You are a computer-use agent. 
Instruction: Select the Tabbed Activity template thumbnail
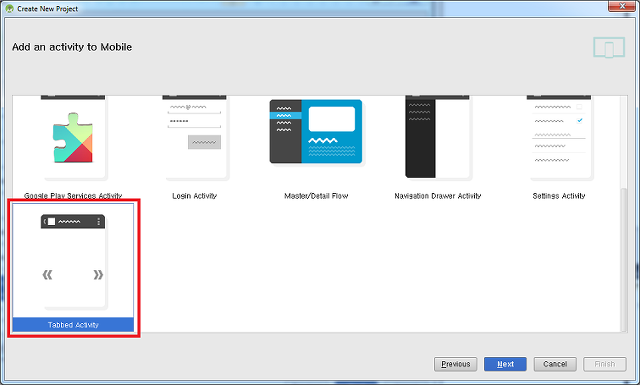coord(73,261)
